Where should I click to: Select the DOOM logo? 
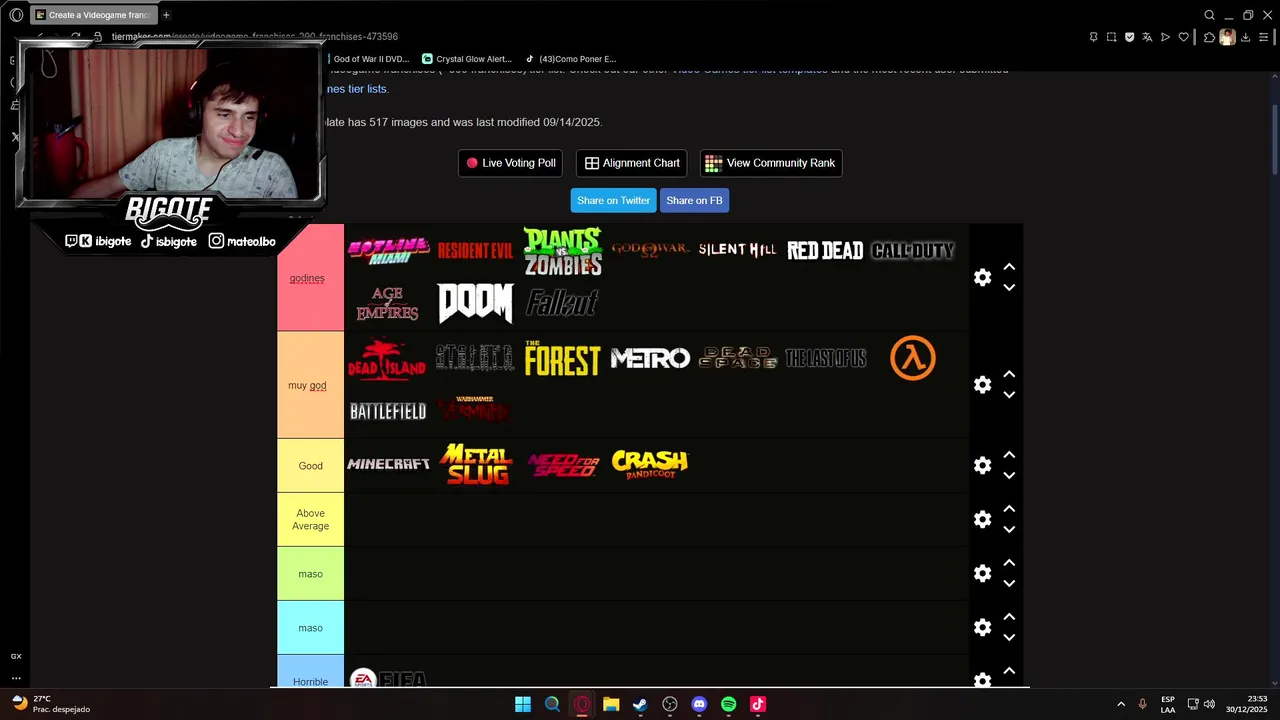pyautogui.click(x=475, y=303)
